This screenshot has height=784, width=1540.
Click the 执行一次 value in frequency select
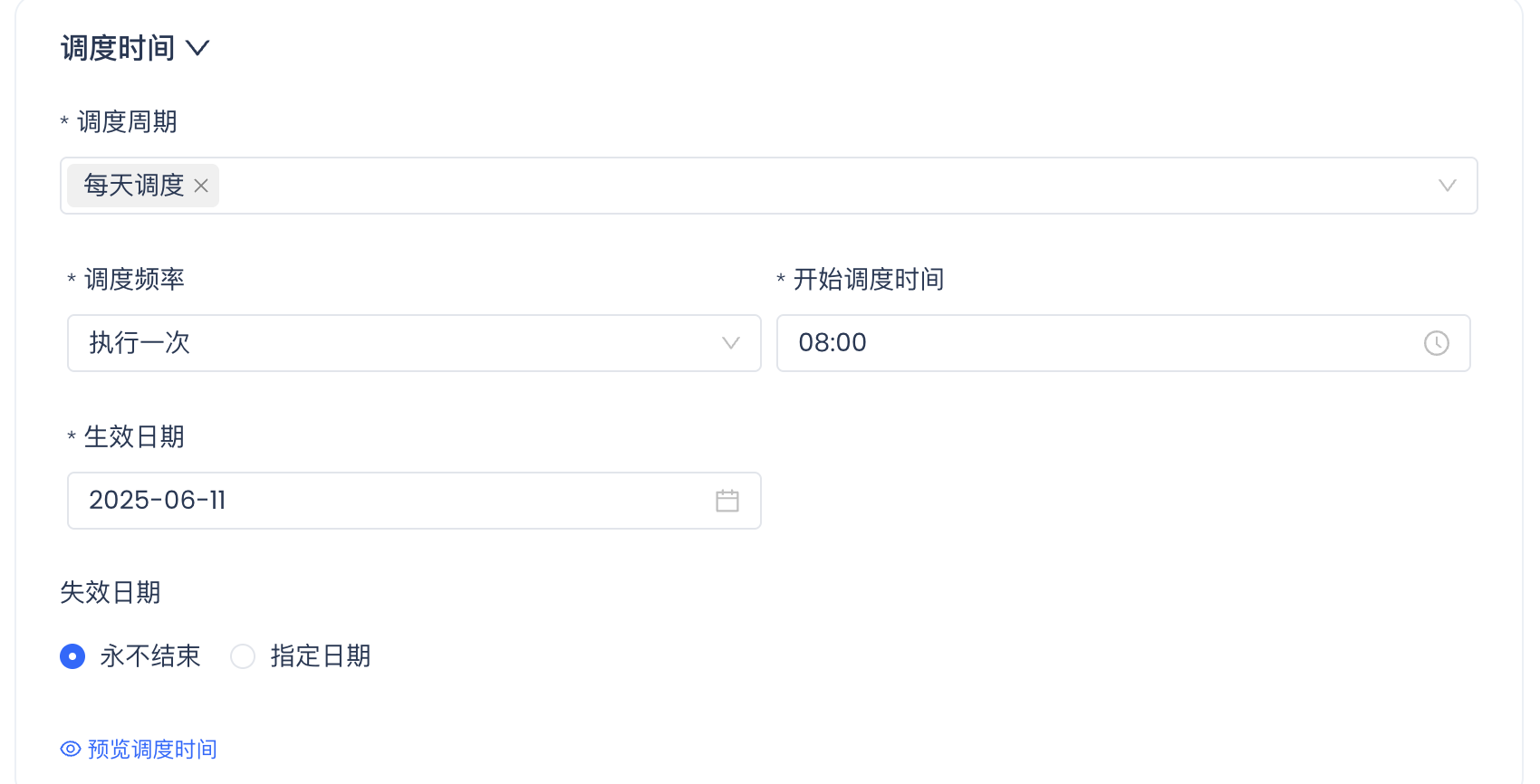click(x=140, y=343)
